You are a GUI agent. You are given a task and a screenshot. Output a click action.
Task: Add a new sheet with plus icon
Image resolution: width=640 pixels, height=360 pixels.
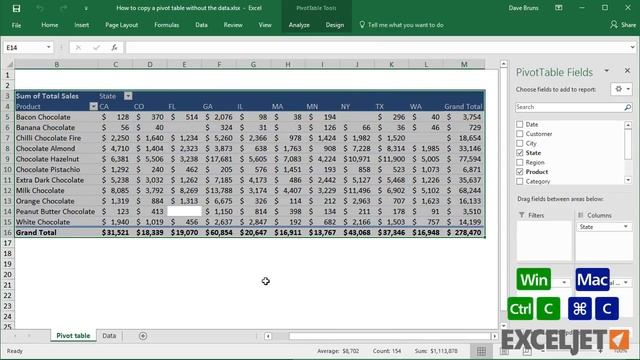(143, 336)
